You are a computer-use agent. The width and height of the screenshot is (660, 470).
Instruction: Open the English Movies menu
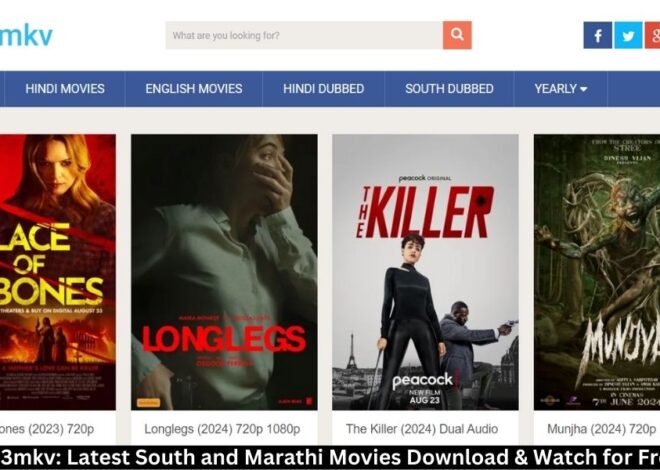194,89
